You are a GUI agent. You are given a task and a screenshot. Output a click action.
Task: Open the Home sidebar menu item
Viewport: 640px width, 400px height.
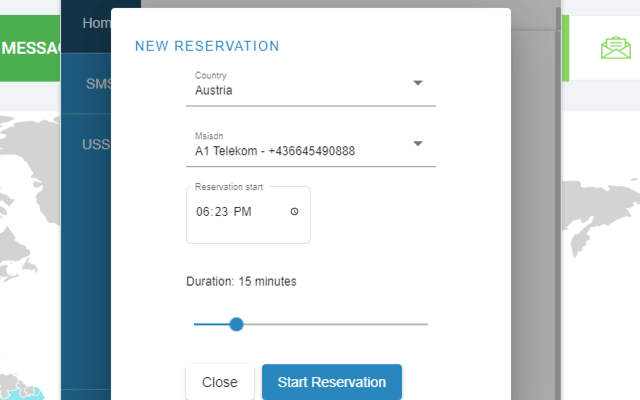[96, 23]
